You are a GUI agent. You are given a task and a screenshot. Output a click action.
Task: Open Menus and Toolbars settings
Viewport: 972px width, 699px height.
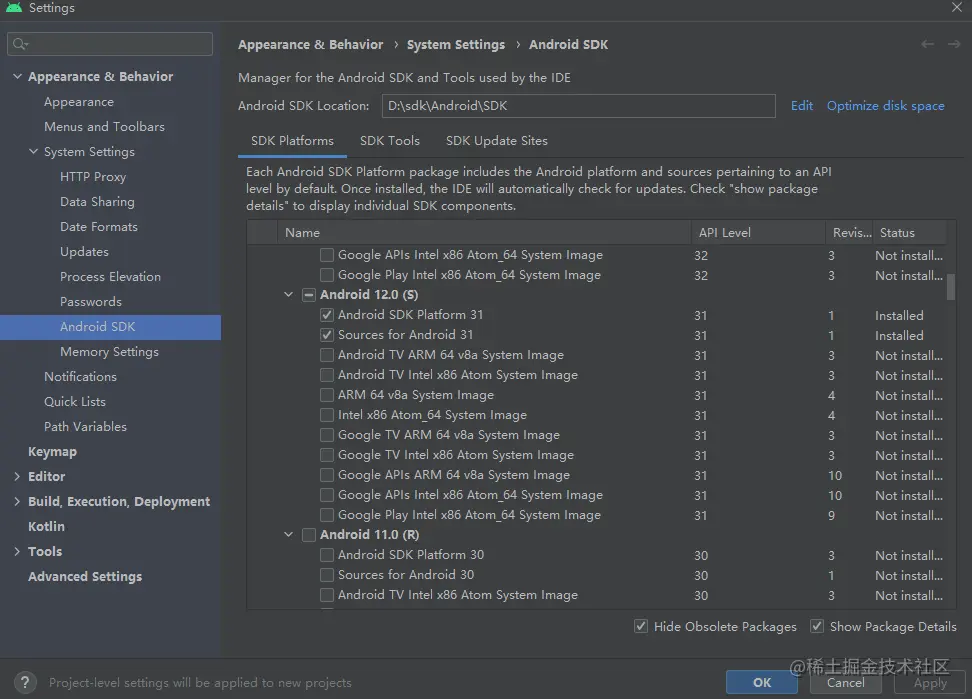pyautogui.click(x=104, y=126)
